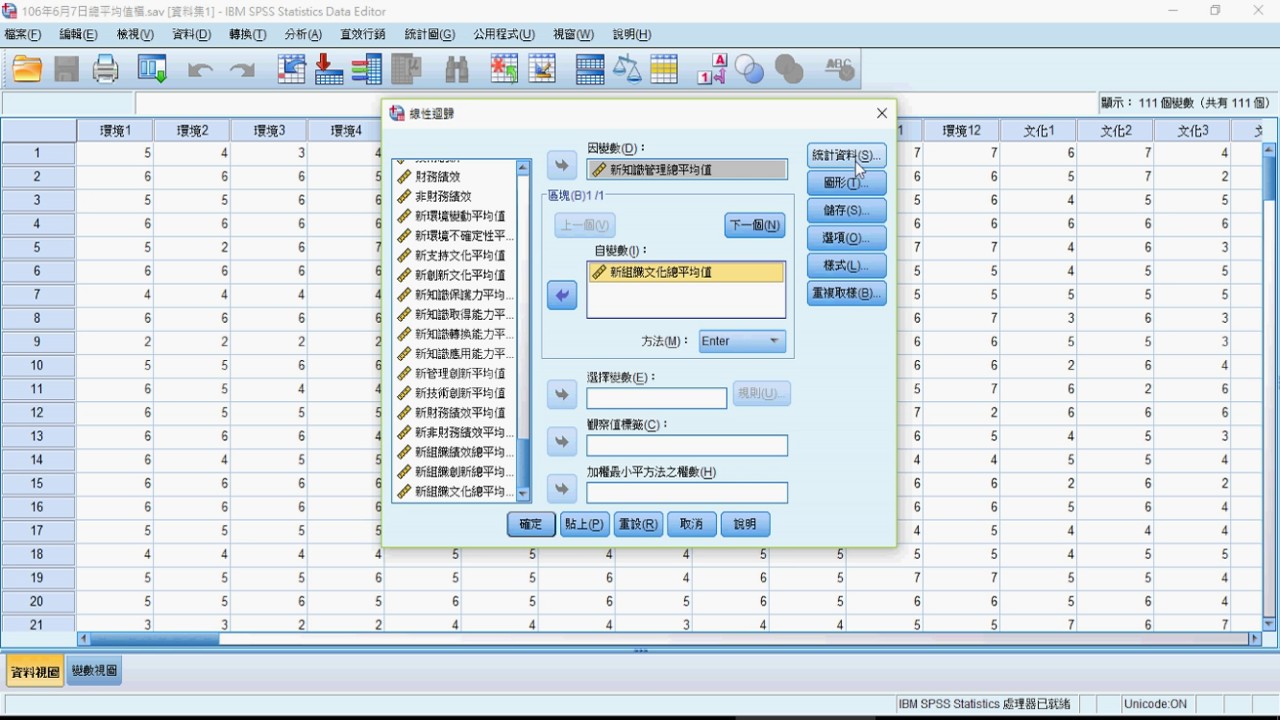Click the Value labels icon
Image resolution: width=1280 pixels, height=720 pixels.
tap(712, 69)
